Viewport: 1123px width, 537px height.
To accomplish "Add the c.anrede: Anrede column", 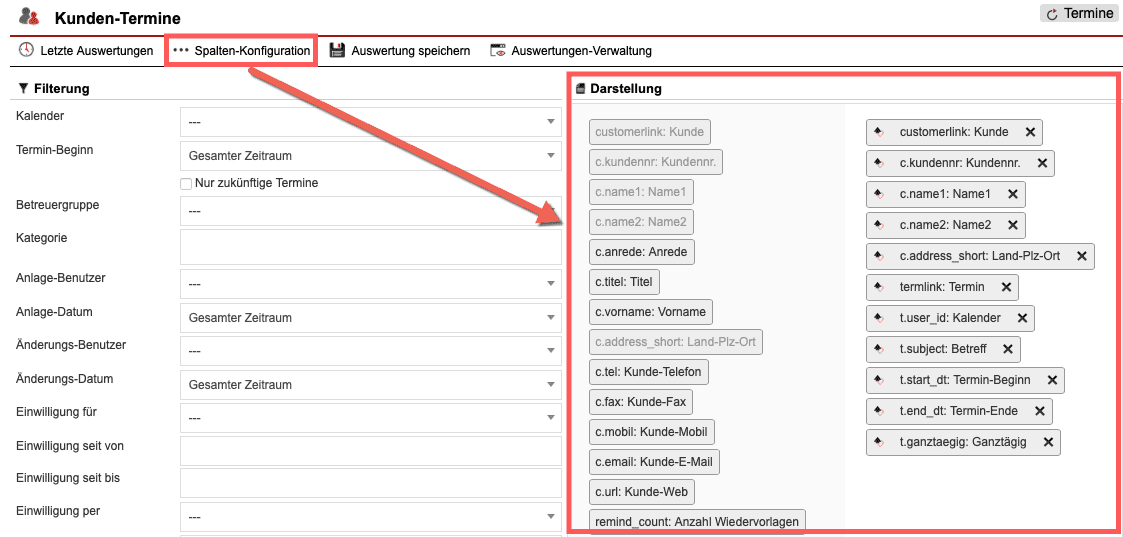I will (x=642, y=252).
